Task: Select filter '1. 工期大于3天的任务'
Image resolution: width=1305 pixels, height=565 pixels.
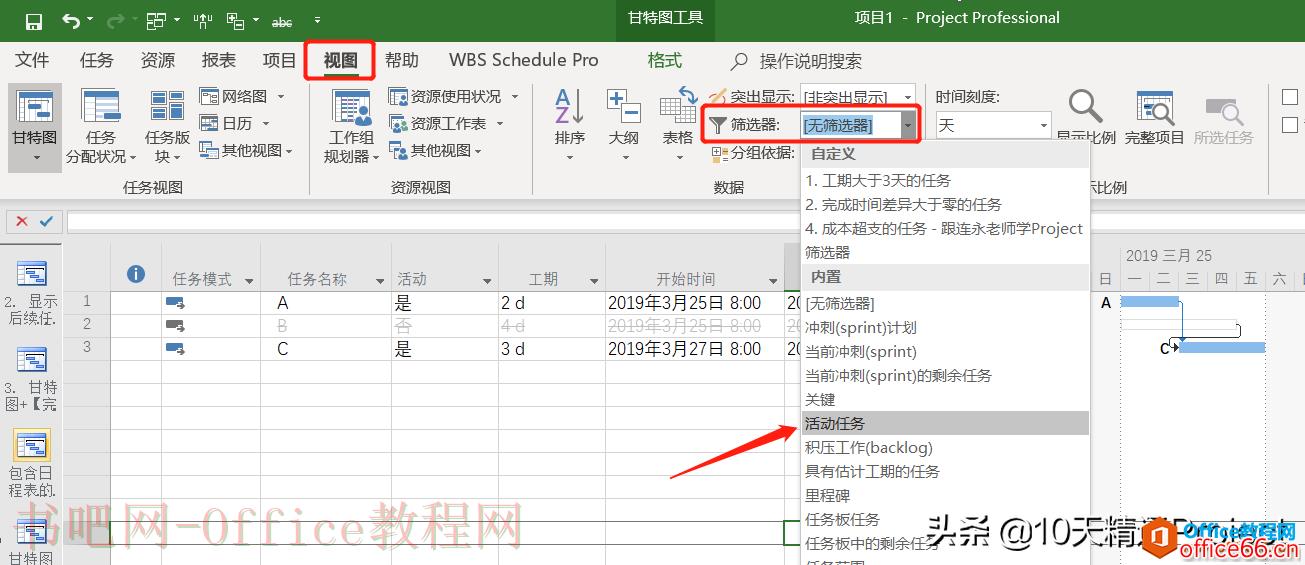Action: (x=945, y=181)
